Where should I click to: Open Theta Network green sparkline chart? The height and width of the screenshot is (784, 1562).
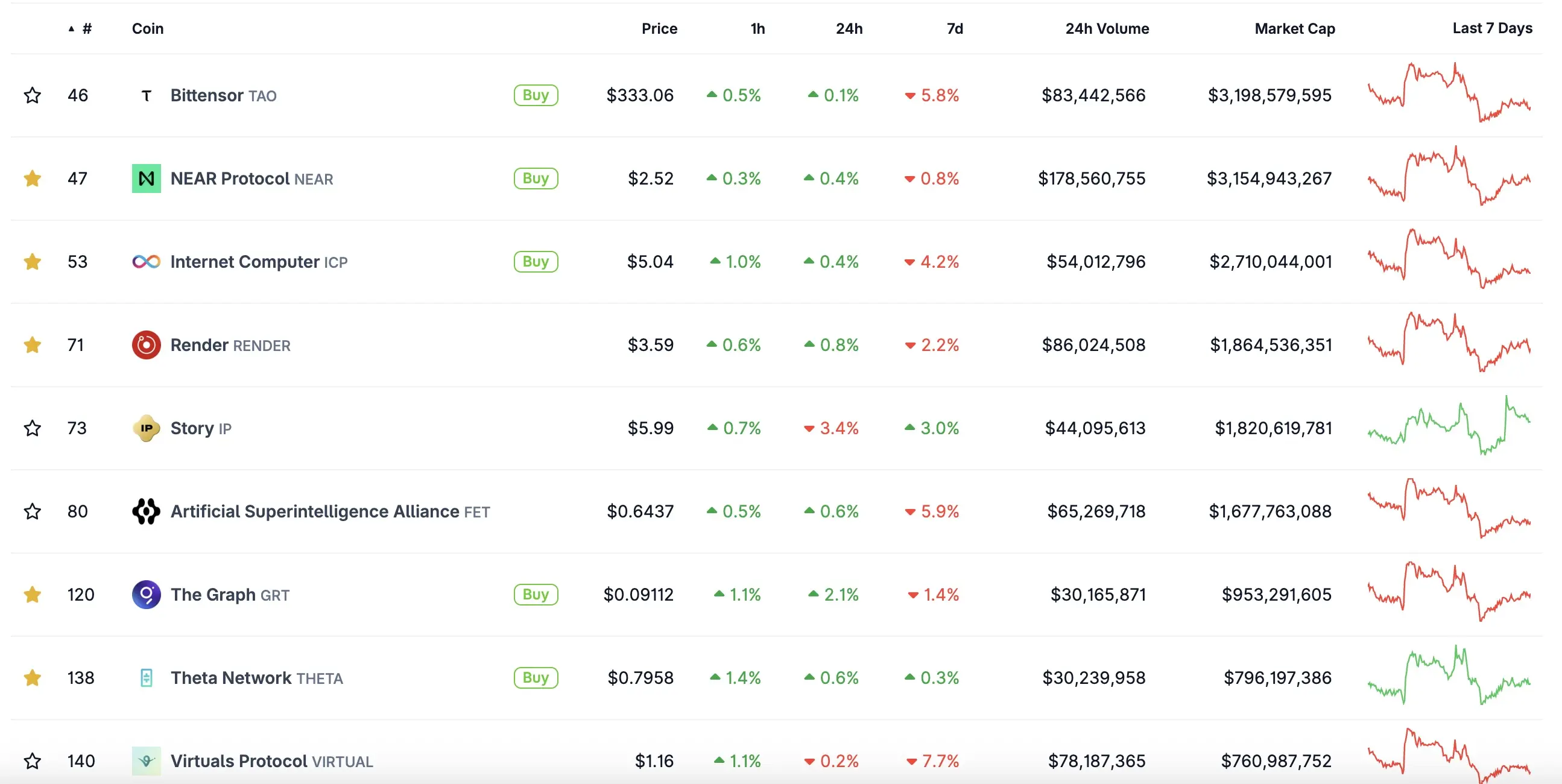click(x=1449, y=675)
